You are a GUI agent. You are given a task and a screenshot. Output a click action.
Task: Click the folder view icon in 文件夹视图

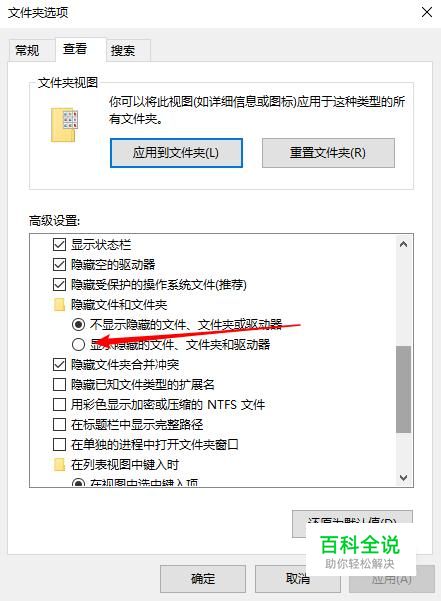coord(64,125)
